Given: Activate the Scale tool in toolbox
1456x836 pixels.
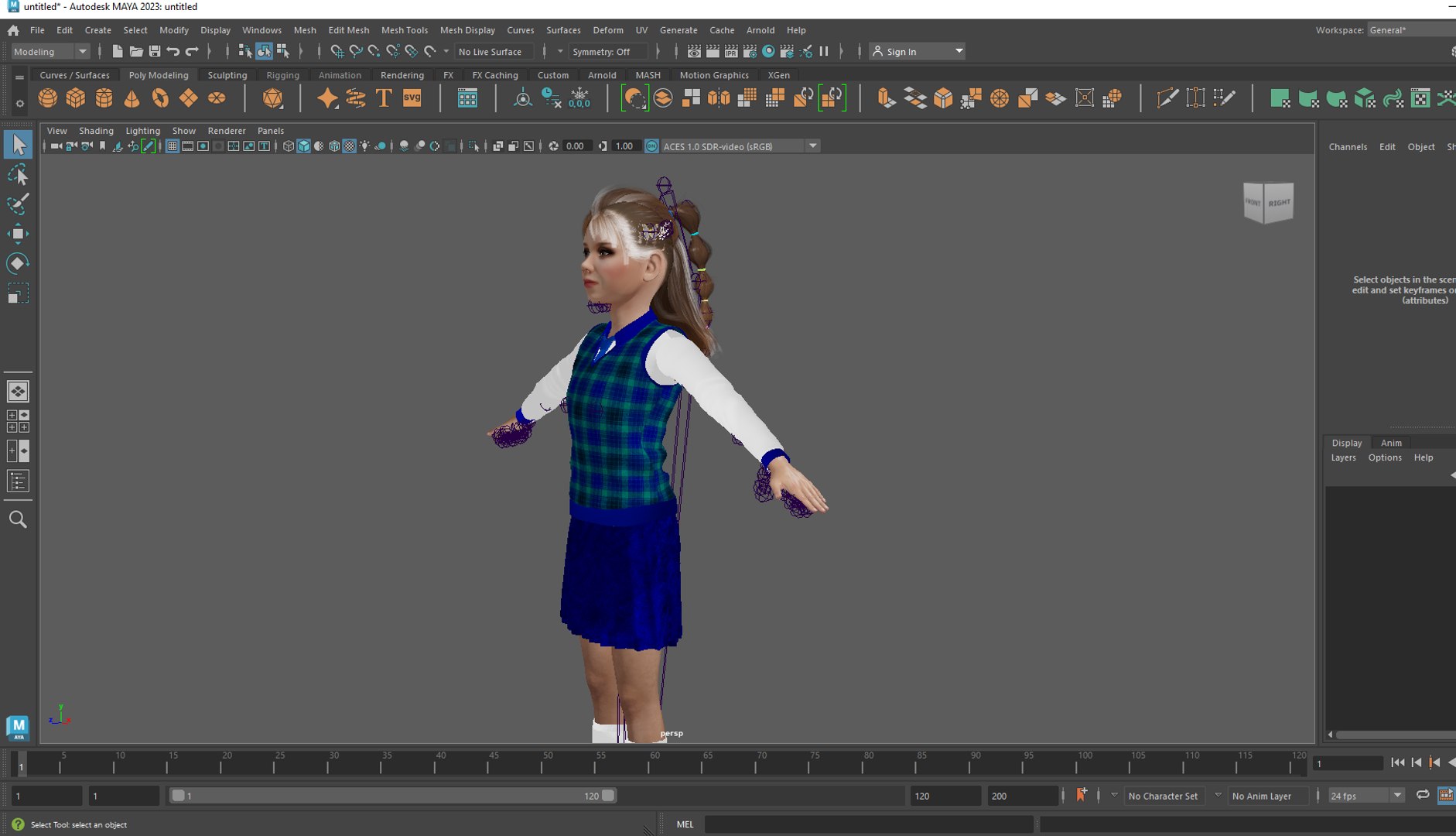Looking at the screenshot, I should point(18,293).
